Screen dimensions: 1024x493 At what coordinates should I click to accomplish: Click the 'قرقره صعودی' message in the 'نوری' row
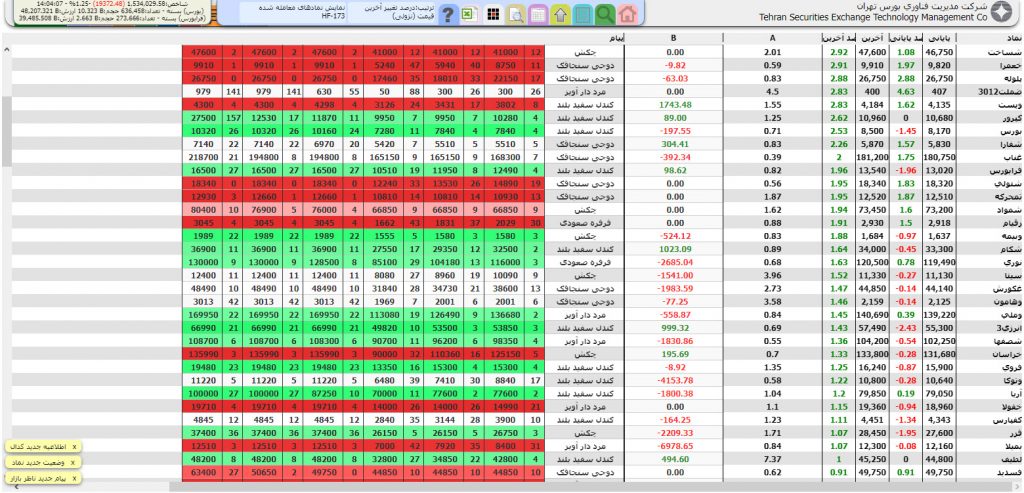click(x=584, y=262)
